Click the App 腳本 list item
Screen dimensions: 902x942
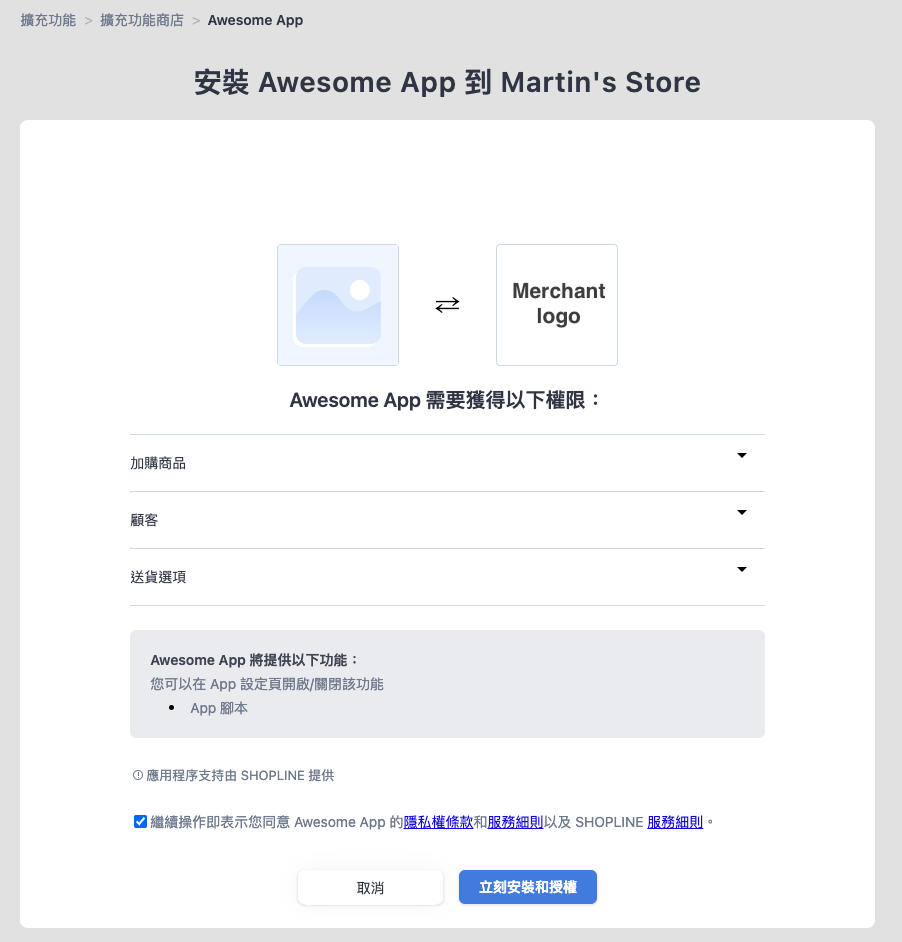219,708
